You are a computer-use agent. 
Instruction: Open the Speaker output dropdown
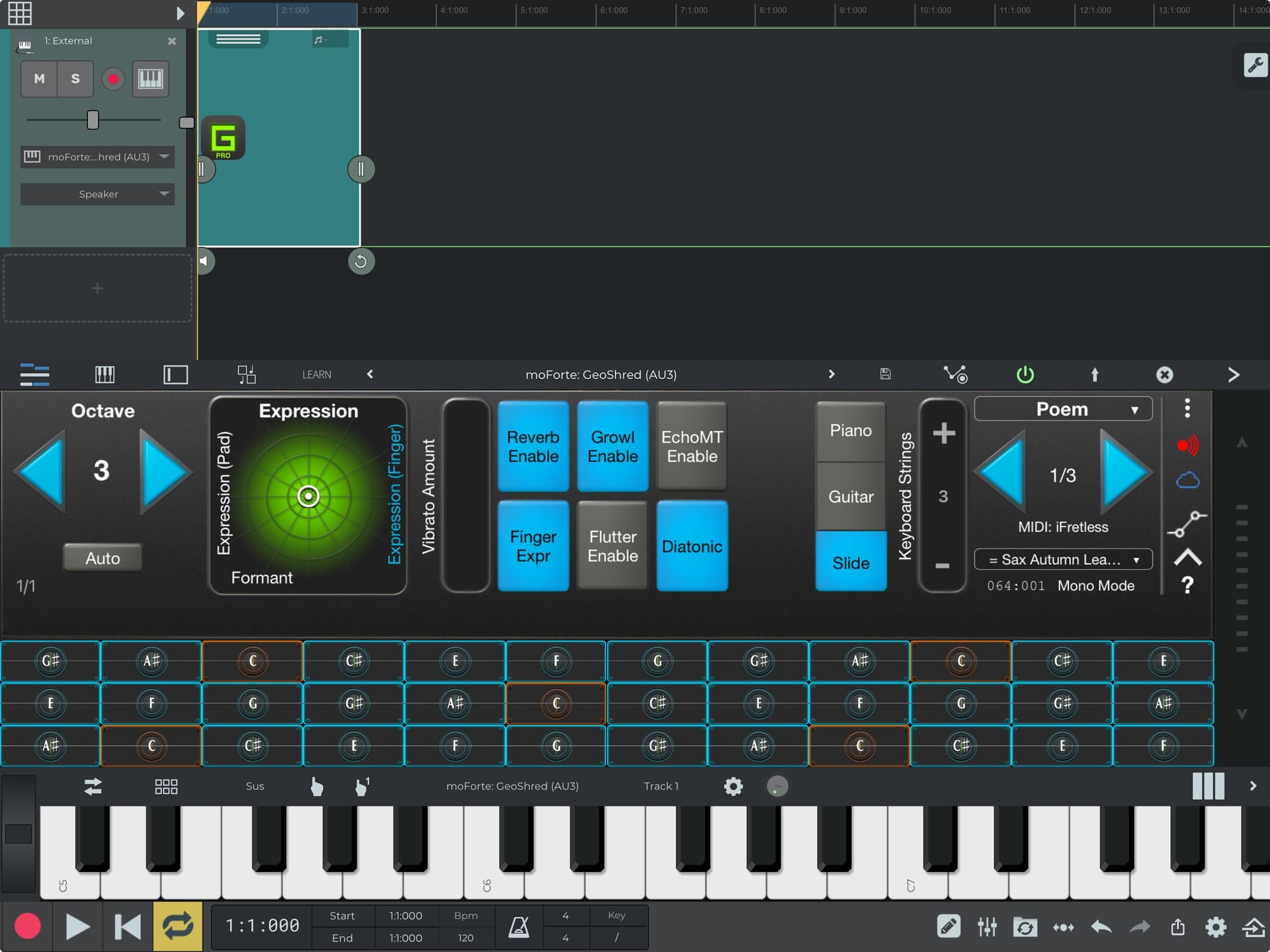(x=98, y=194)
